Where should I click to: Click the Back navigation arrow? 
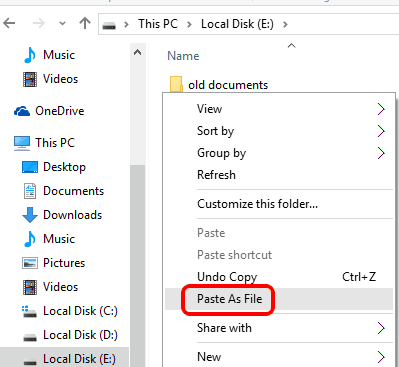9,24
